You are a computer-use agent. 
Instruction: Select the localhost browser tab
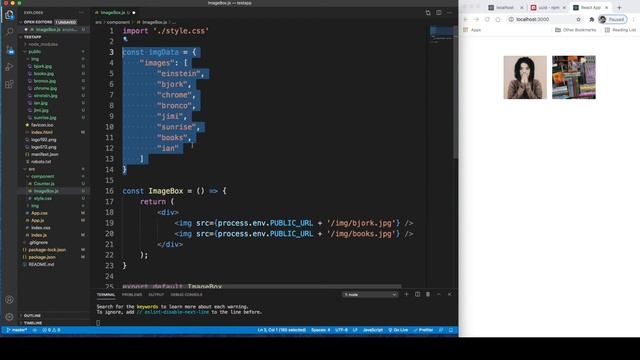tap(505, 7)
